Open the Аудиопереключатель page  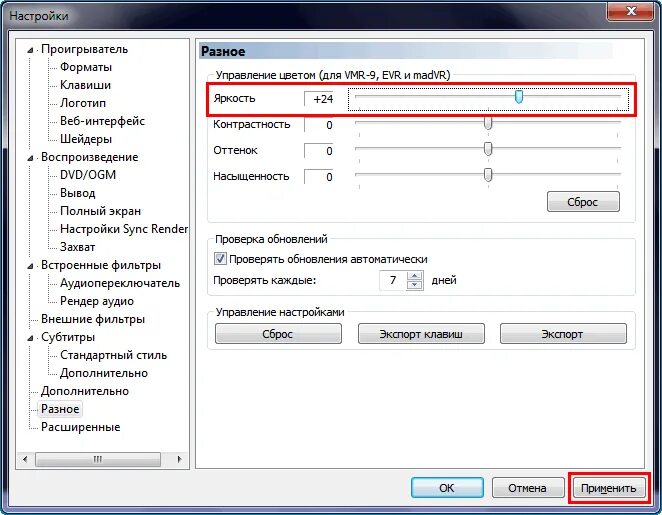pyautogui.click(x=120, y=283)
